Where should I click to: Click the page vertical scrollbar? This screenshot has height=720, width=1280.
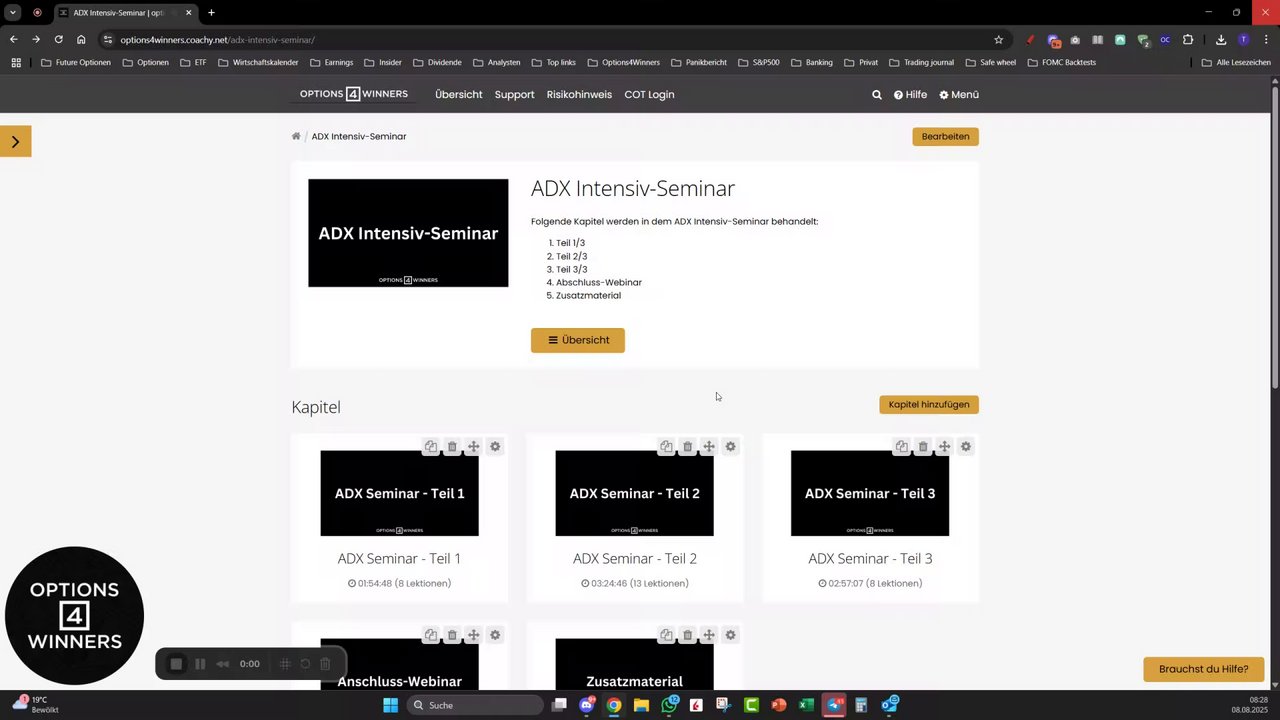(1275, 240)
